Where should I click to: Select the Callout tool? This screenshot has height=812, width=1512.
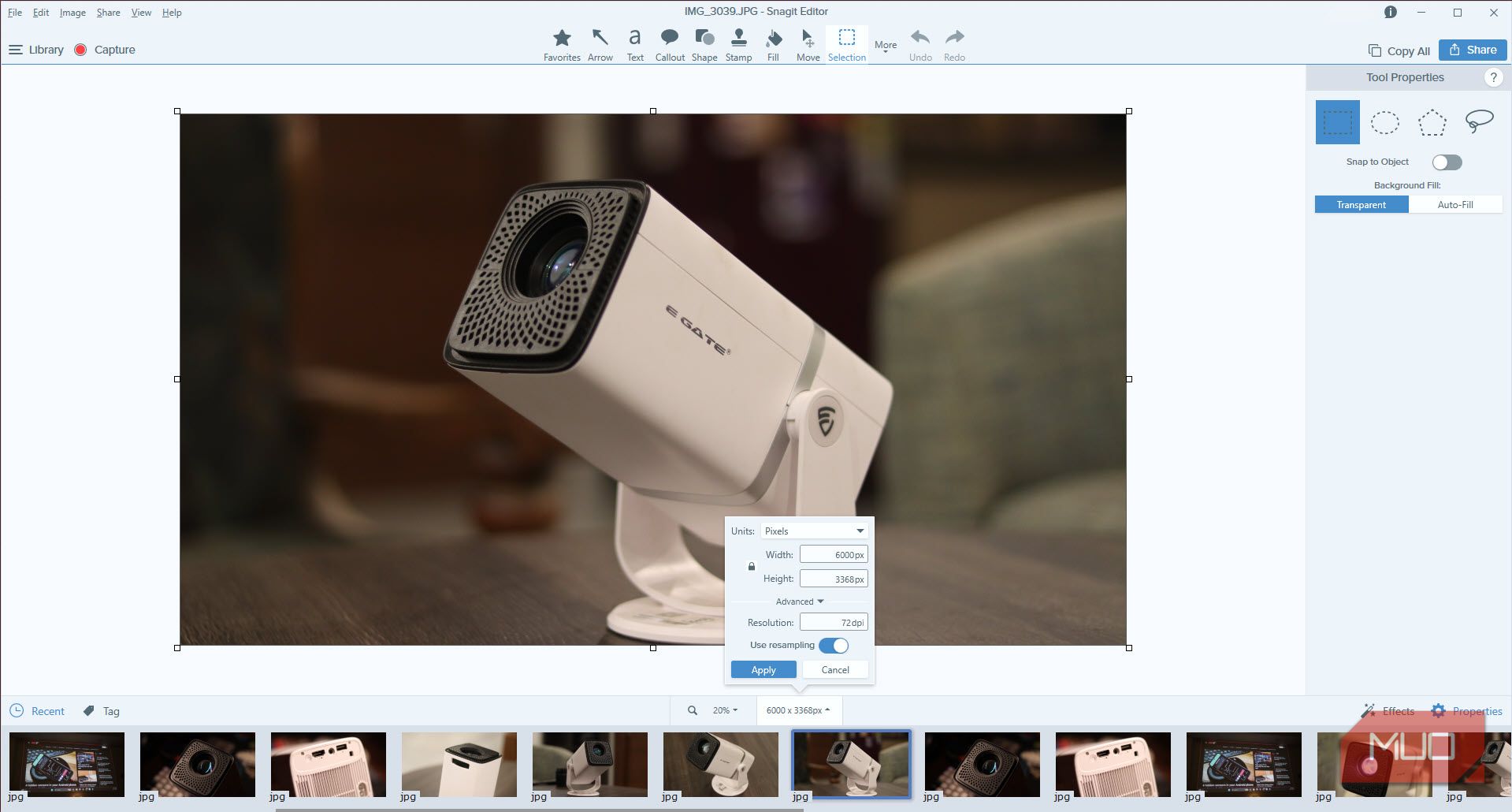coord(670,45)
